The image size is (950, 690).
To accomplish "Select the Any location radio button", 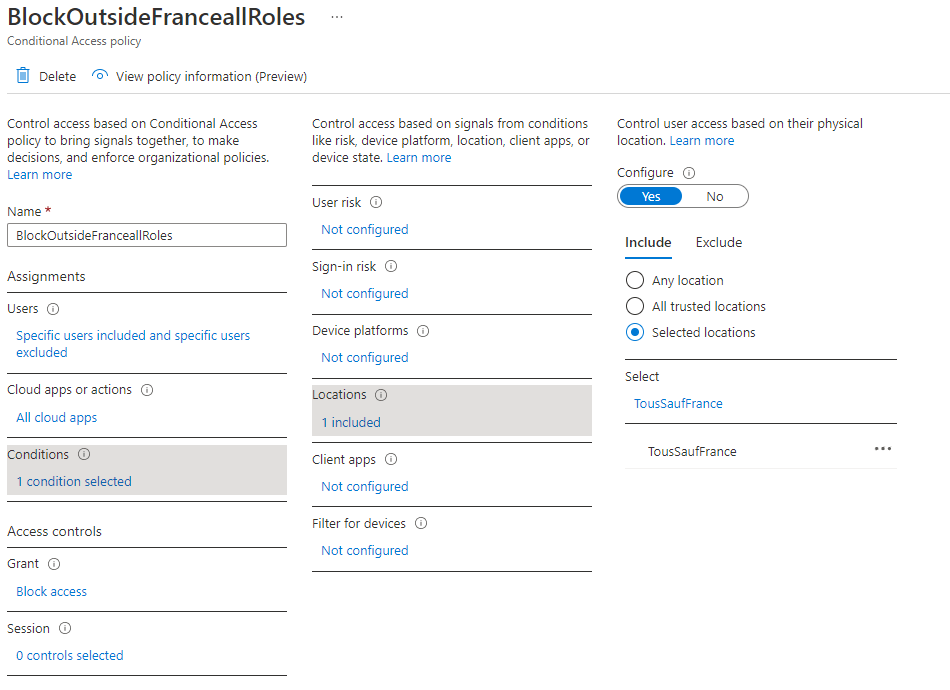I will click(634, 281).
